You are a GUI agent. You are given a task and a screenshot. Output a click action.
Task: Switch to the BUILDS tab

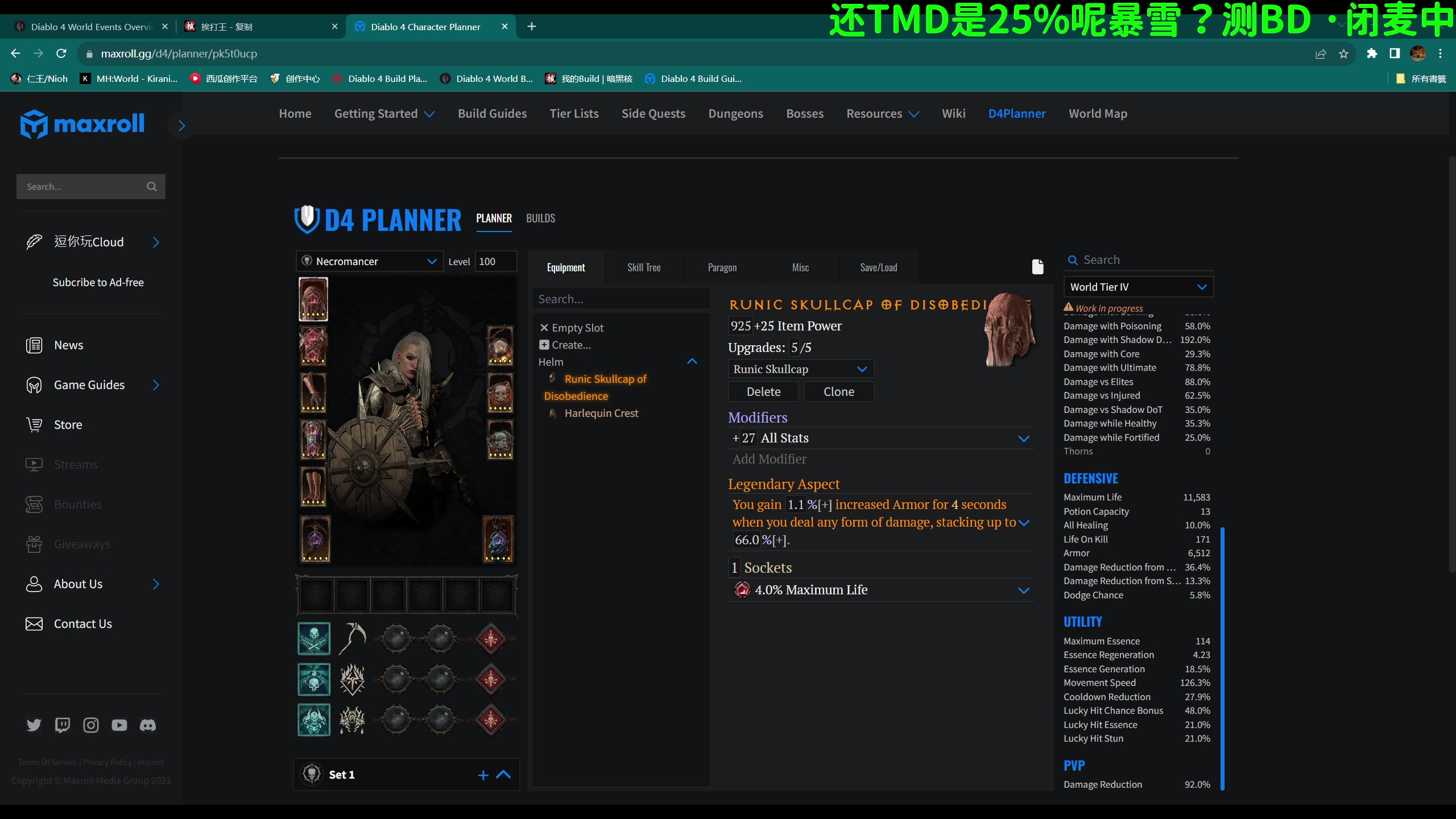point(540,218)
